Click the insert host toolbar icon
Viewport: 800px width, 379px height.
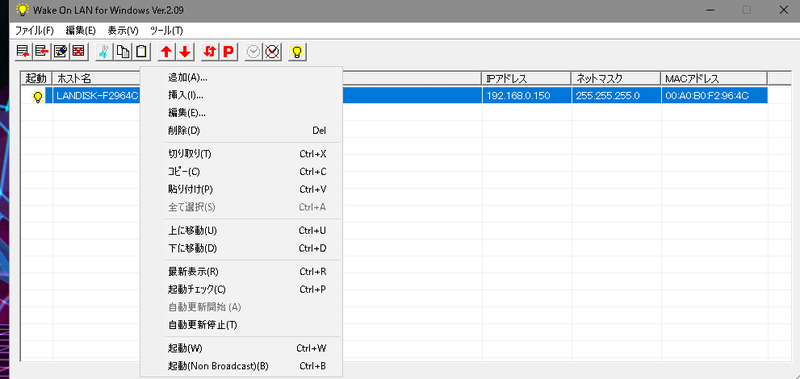pos(41,52)
